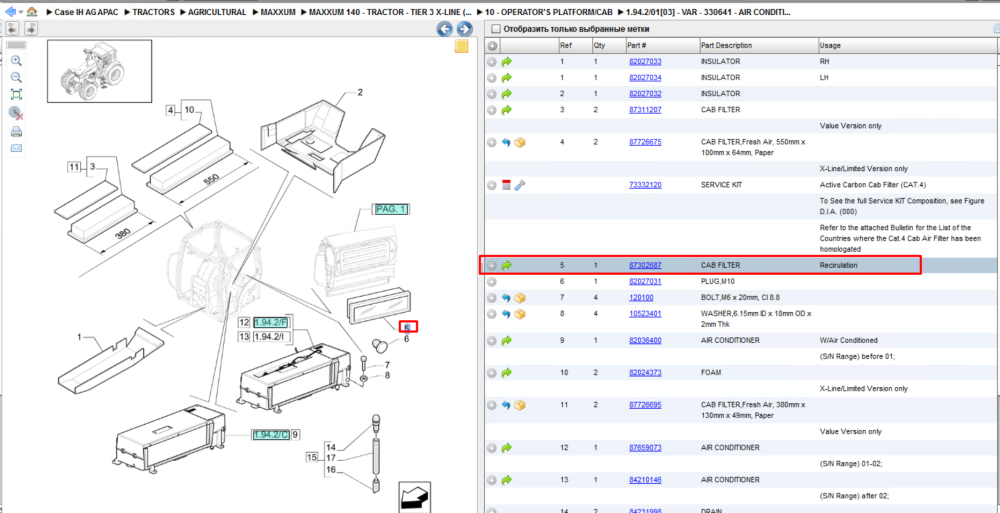Click package box icon for BOLT 120100
Screen dimensions: 1000x513
520,297
